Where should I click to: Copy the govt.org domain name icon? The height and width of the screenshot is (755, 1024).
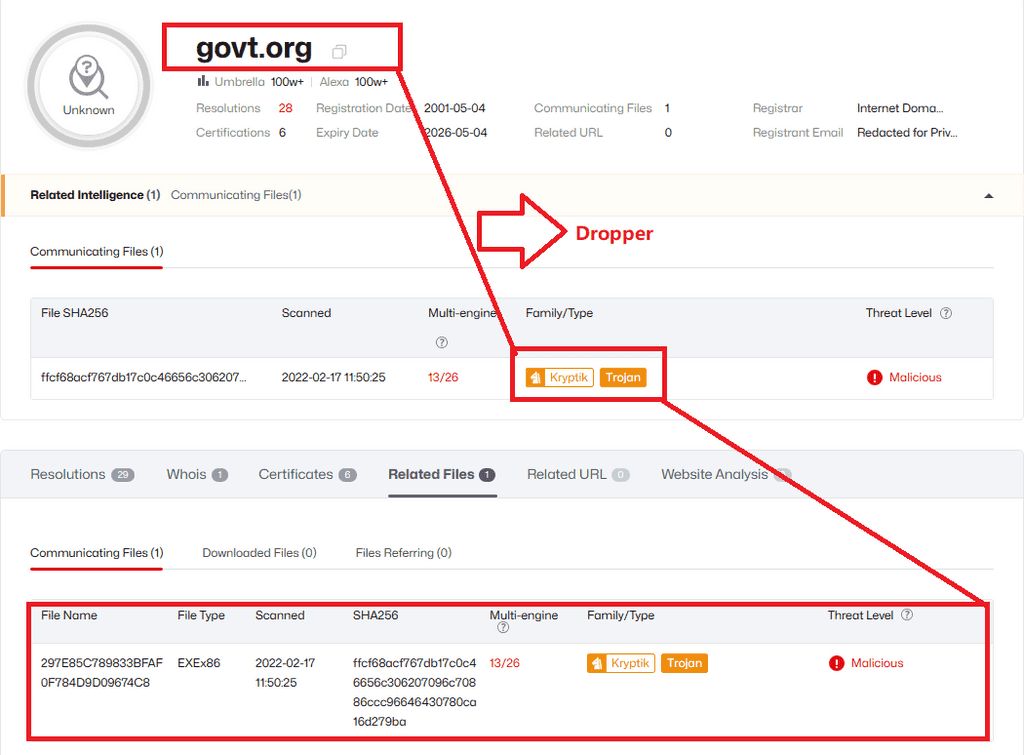point(339,51)
